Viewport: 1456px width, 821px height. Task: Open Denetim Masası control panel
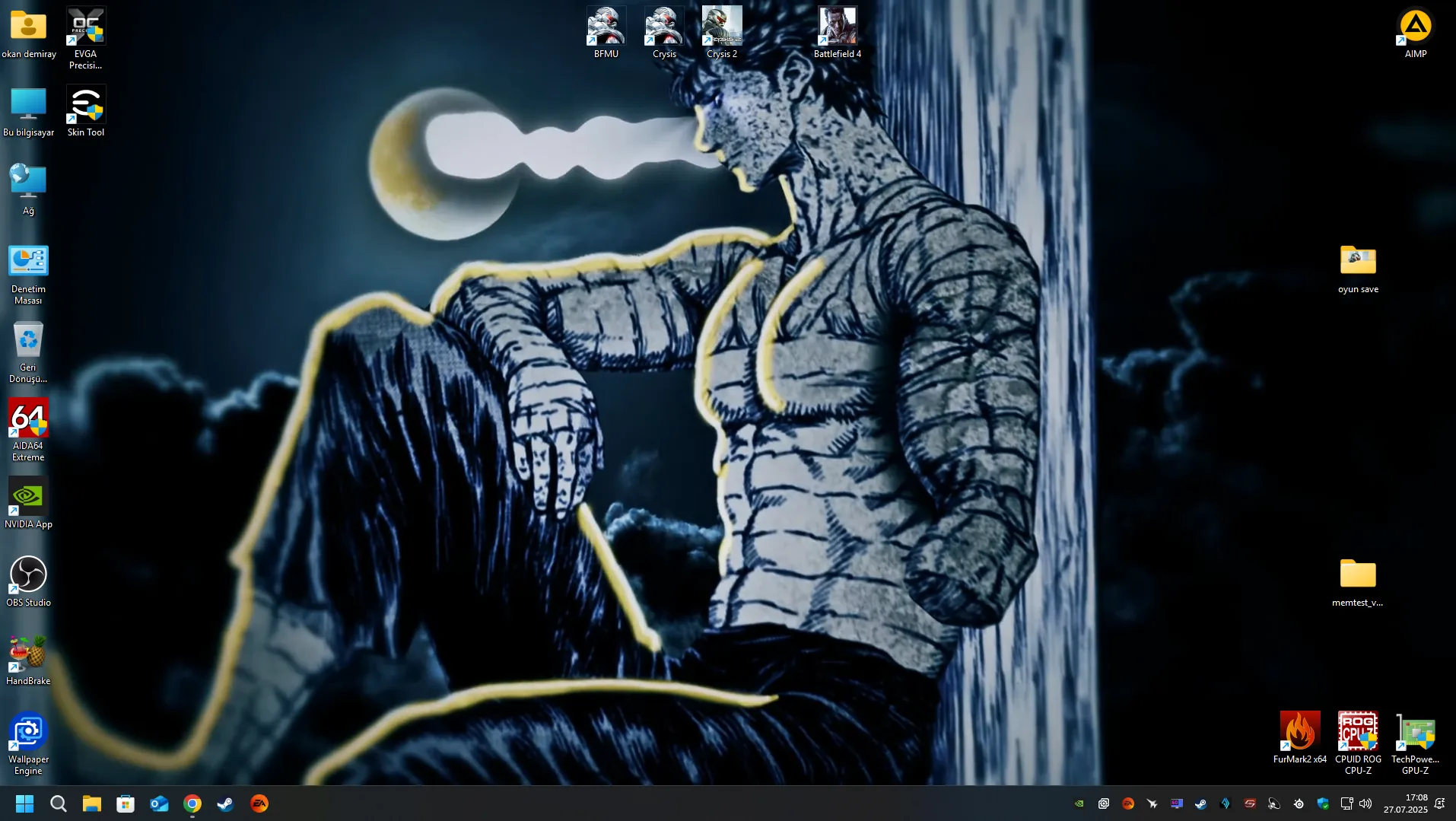pos(28,275)
